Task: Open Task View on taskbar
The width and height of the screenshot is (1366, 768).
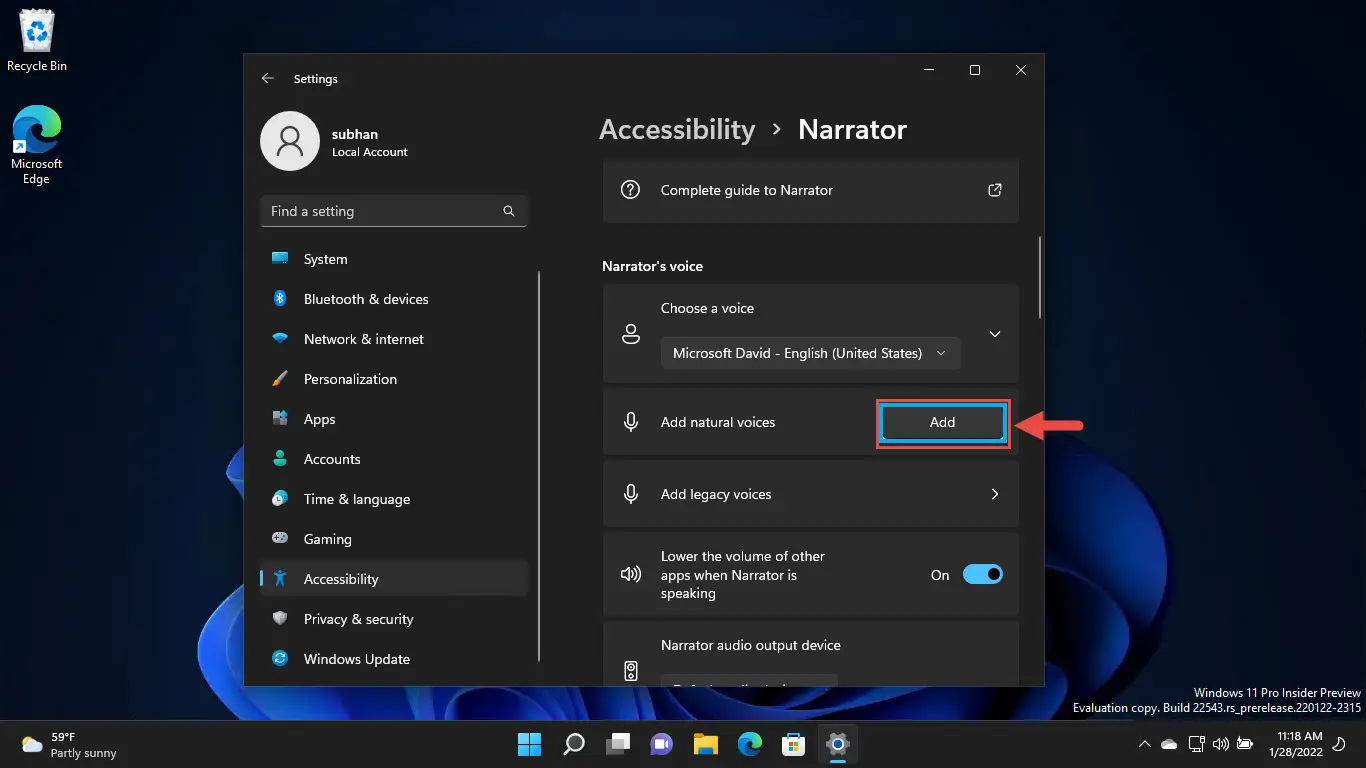Action: pos(618,744)
